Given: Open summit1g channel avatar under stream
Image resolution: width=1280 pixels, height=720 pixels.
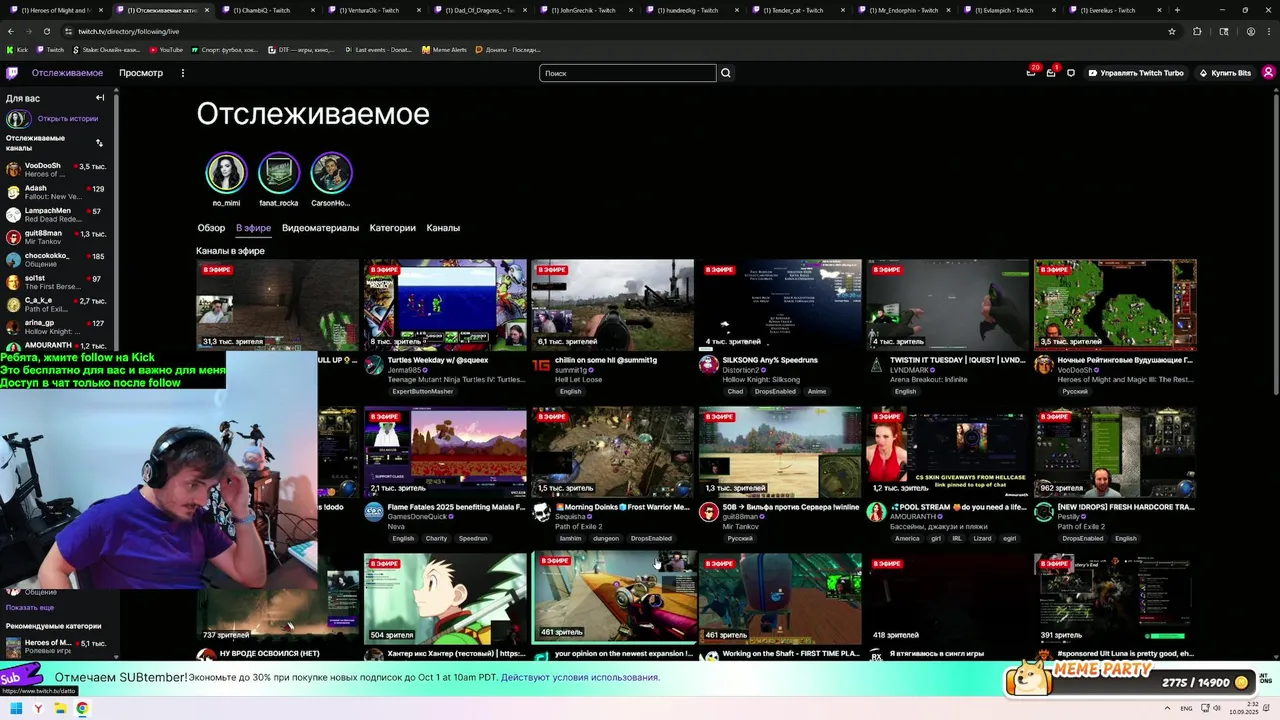Looking at the screenshot, I should [x=541, y=366].
